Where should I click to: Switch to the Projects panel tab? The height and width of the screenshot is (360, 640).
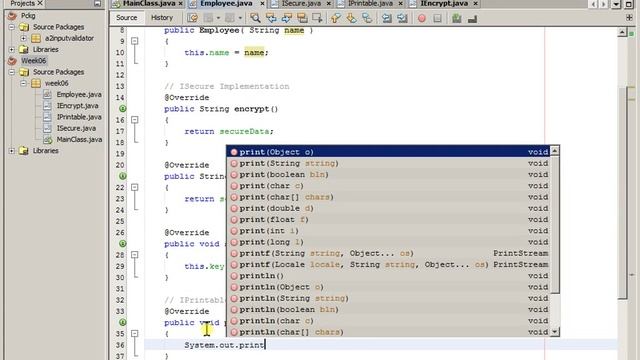click(x=22, y=3)
